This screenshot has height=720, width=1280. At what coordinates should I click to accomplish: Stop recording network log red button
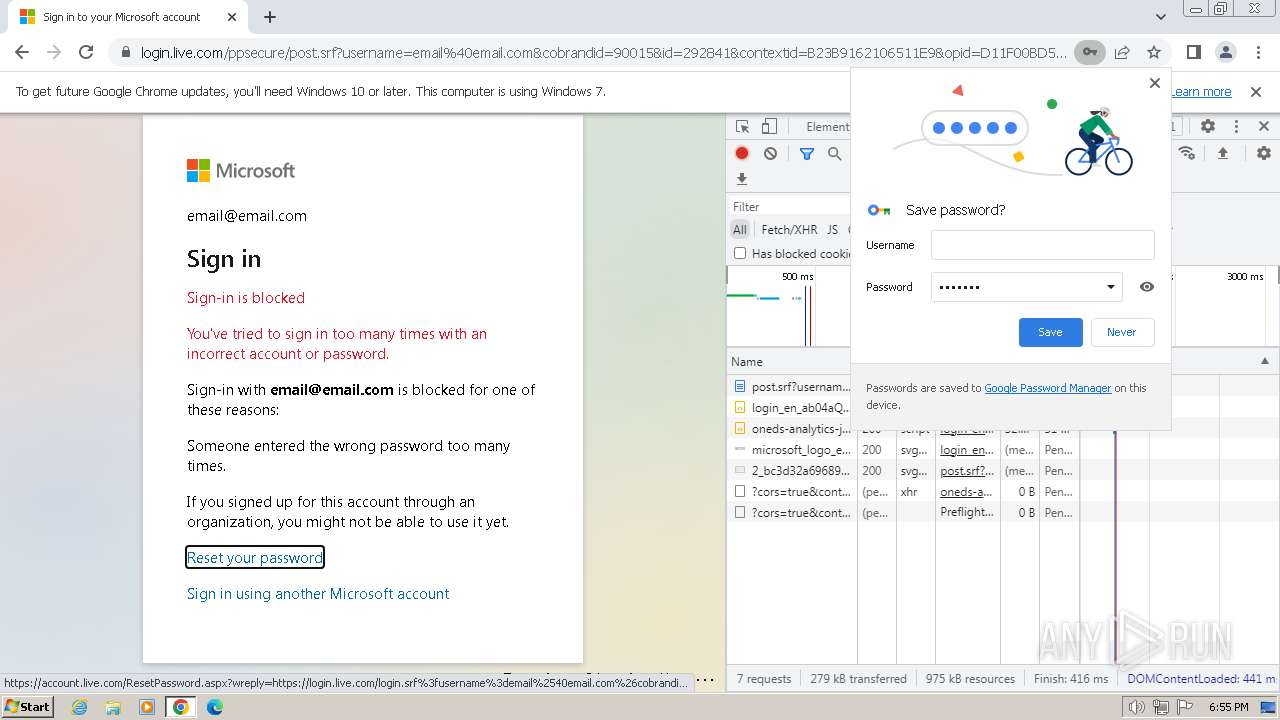coord(742,153)
